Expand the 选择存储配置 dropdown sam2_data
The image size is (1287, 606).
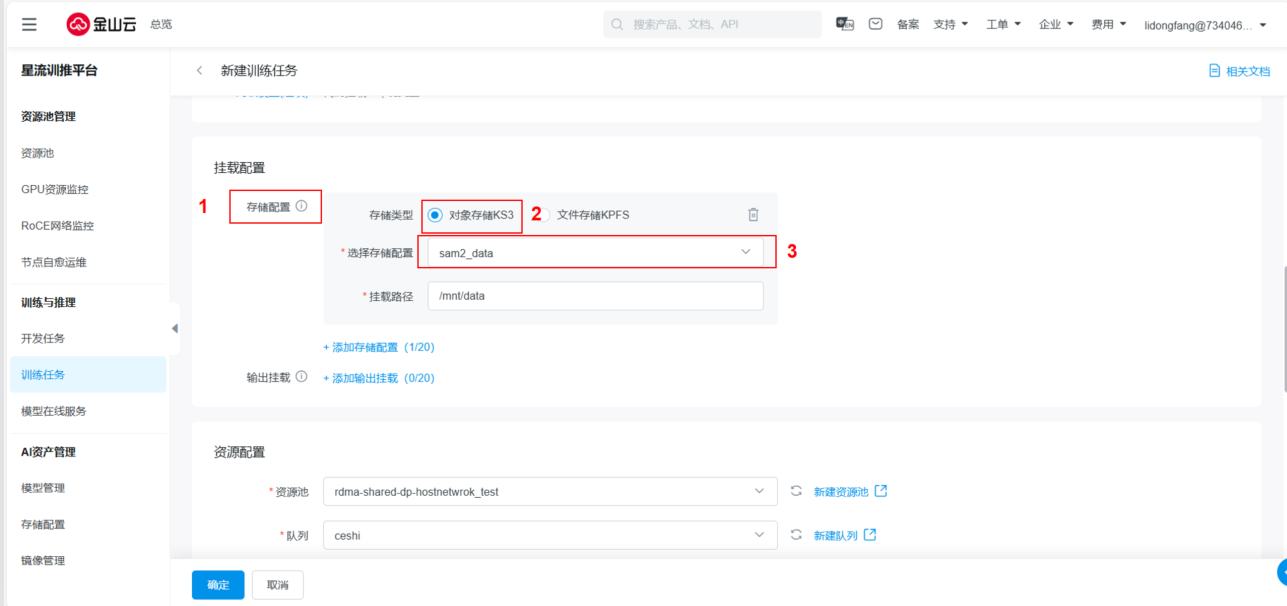coord(596,253)
